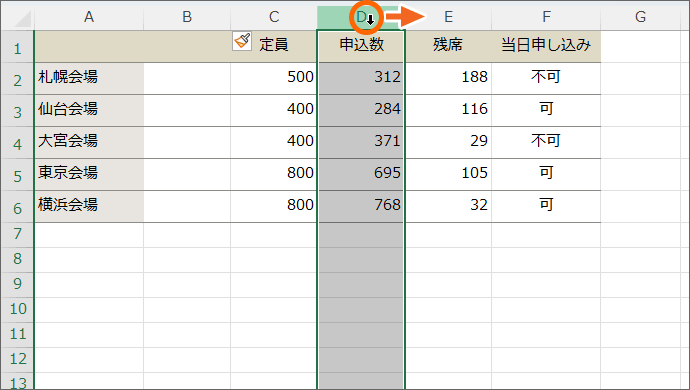Click the applications cell showing 284
Screen dimensions: 690x390
tap(361, 111)
